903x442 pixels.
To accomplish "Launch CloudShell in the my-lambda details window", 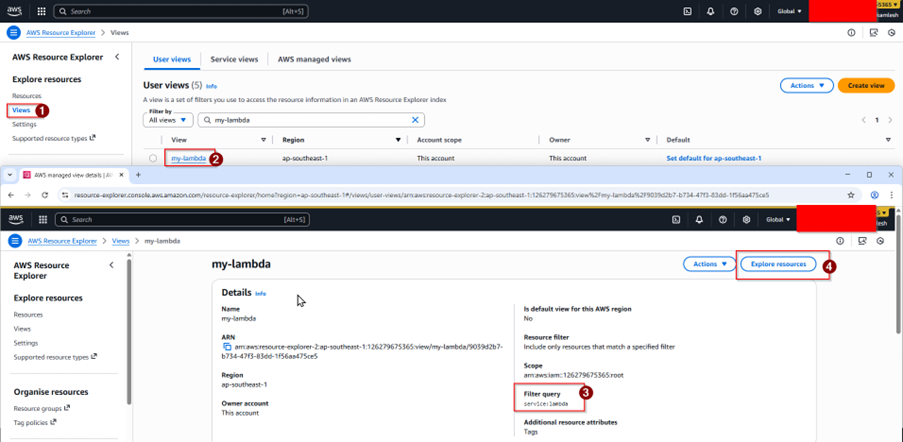I will [x=676, y=219].
